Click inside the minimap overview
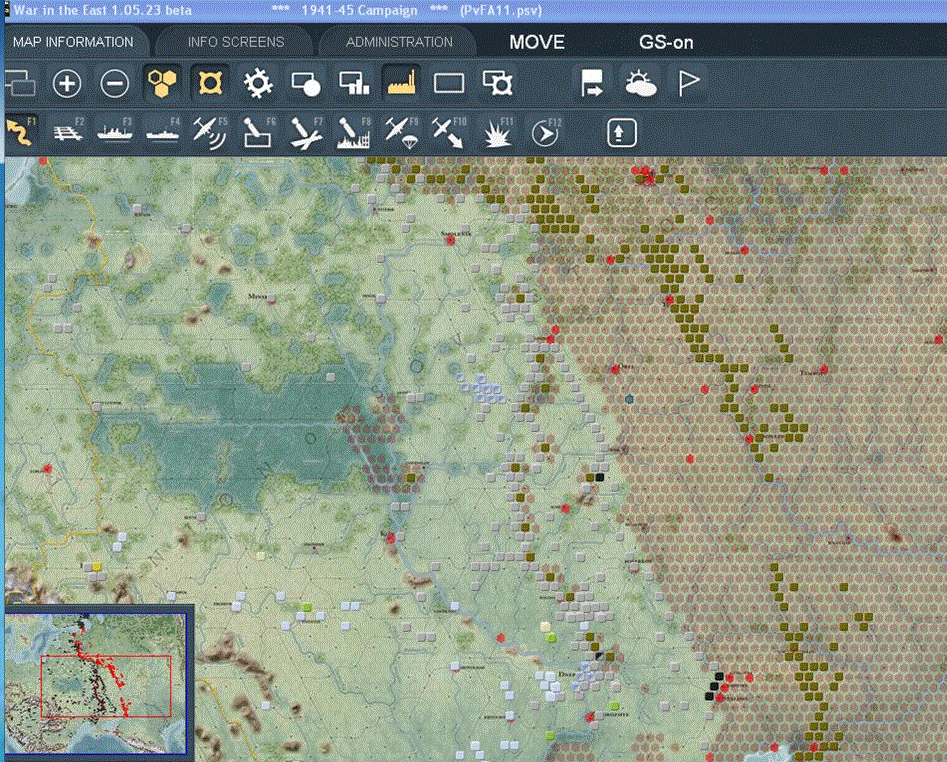This screenshot has width=947, height=762. coord(96,684)
